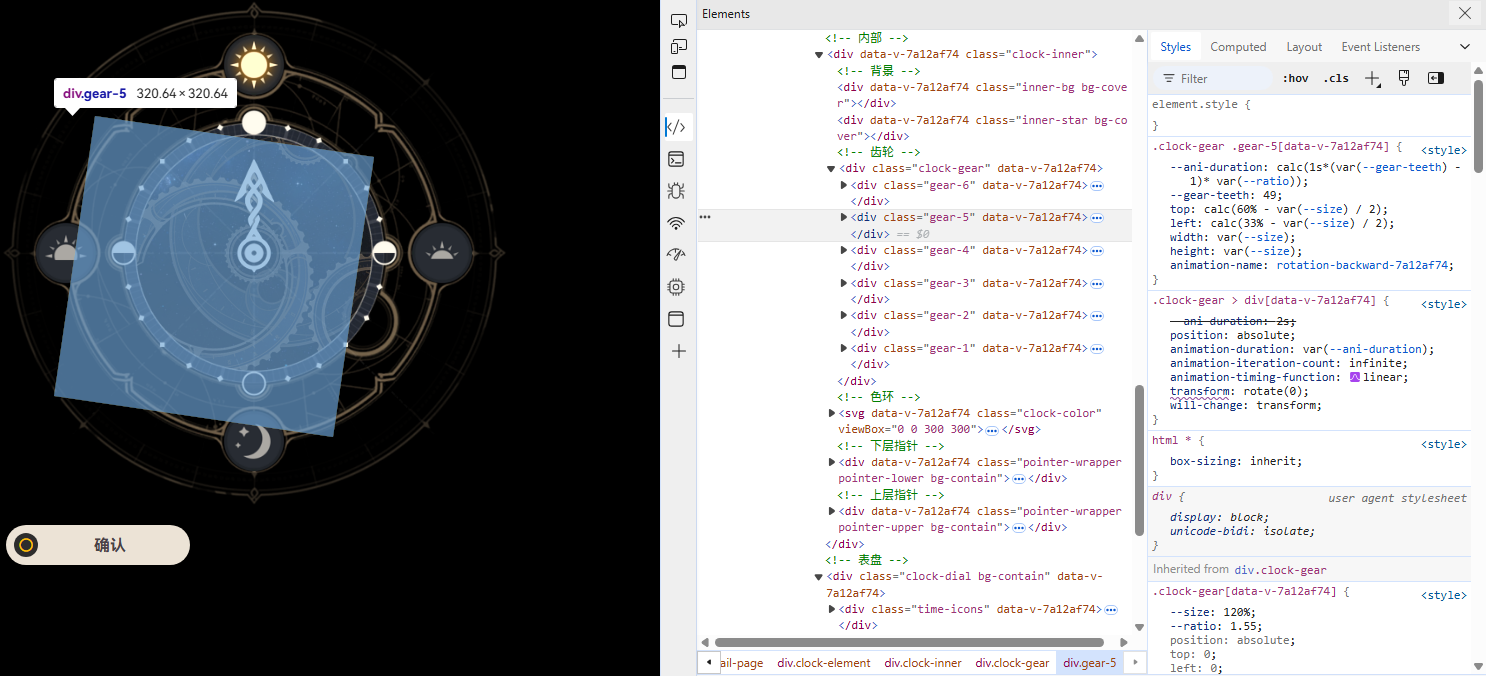Expand the gear-3 div node
1486x676 pixels.
(x=844, y=283)
